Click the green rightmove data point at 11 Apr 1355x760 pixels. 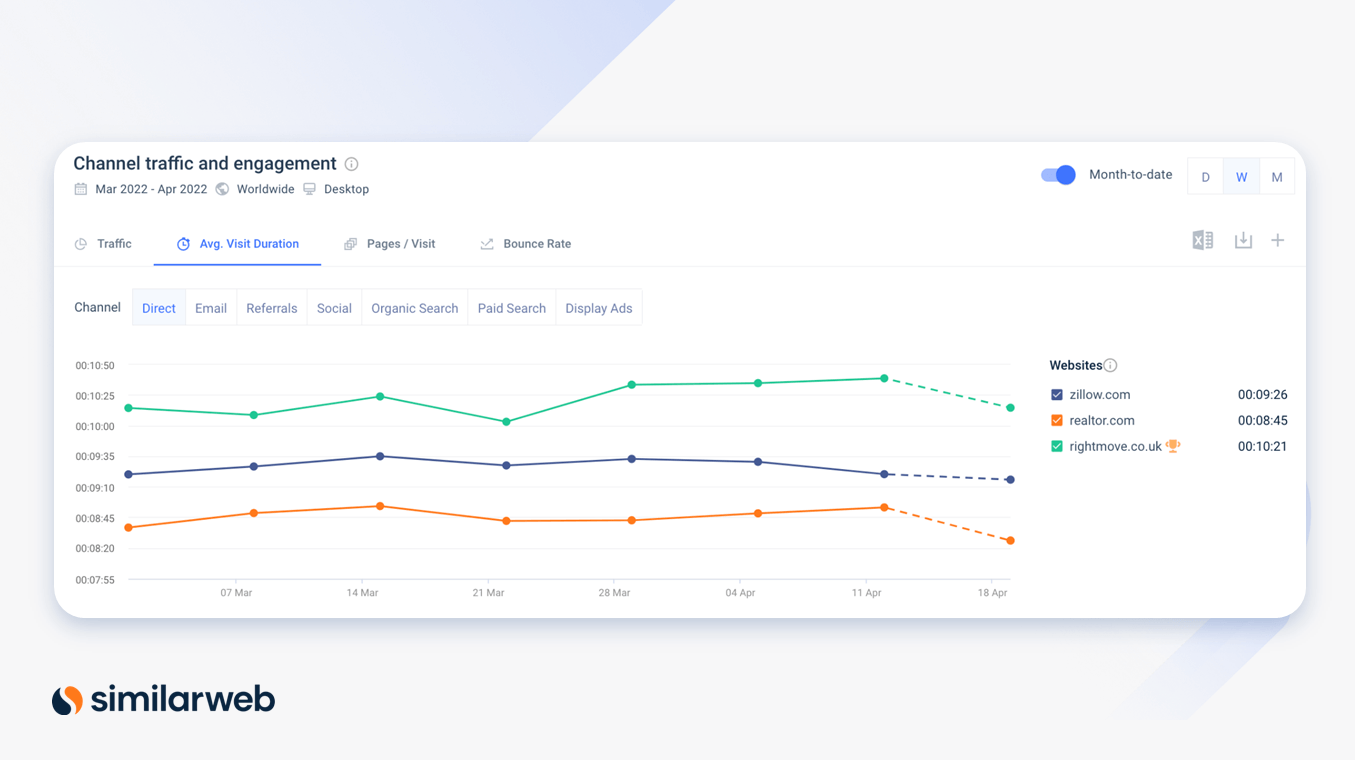pyautogui.click(x=884, y=379)
